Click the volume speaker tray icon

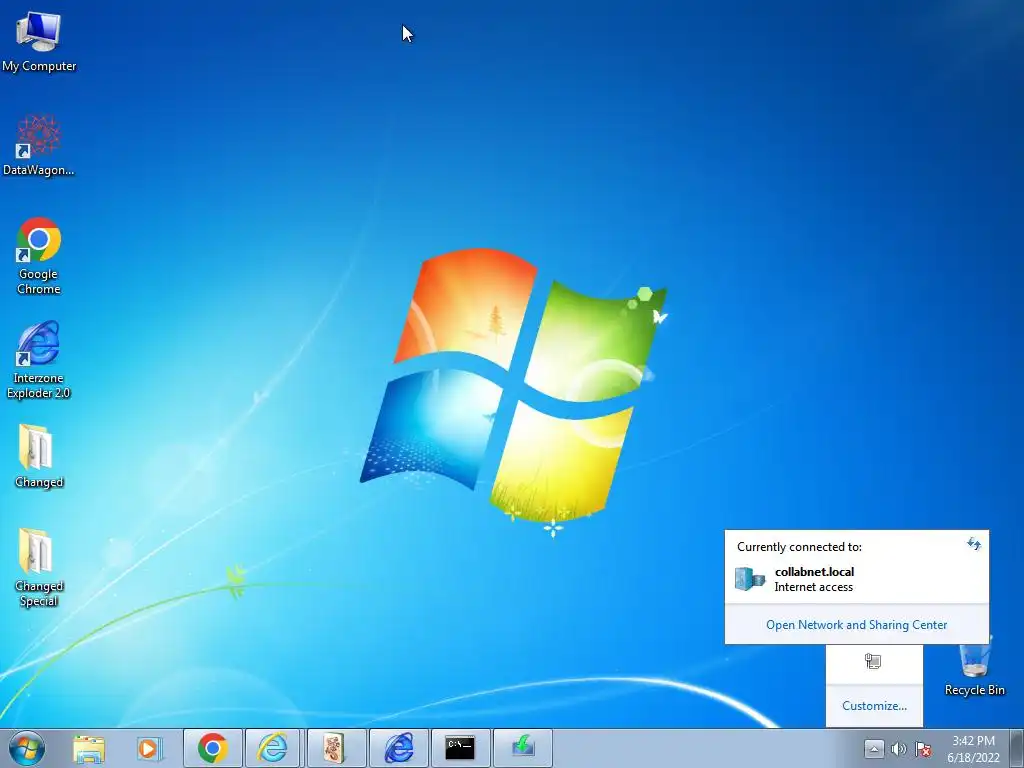pos(899,749)
